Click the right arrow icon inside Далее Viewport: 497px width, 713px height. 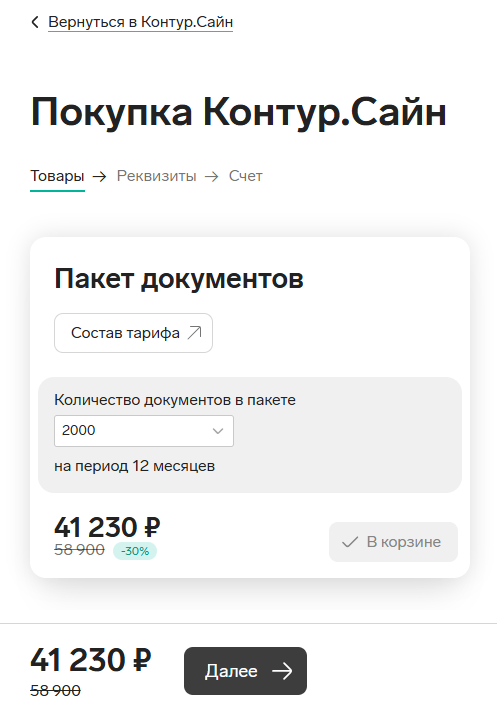282,671
